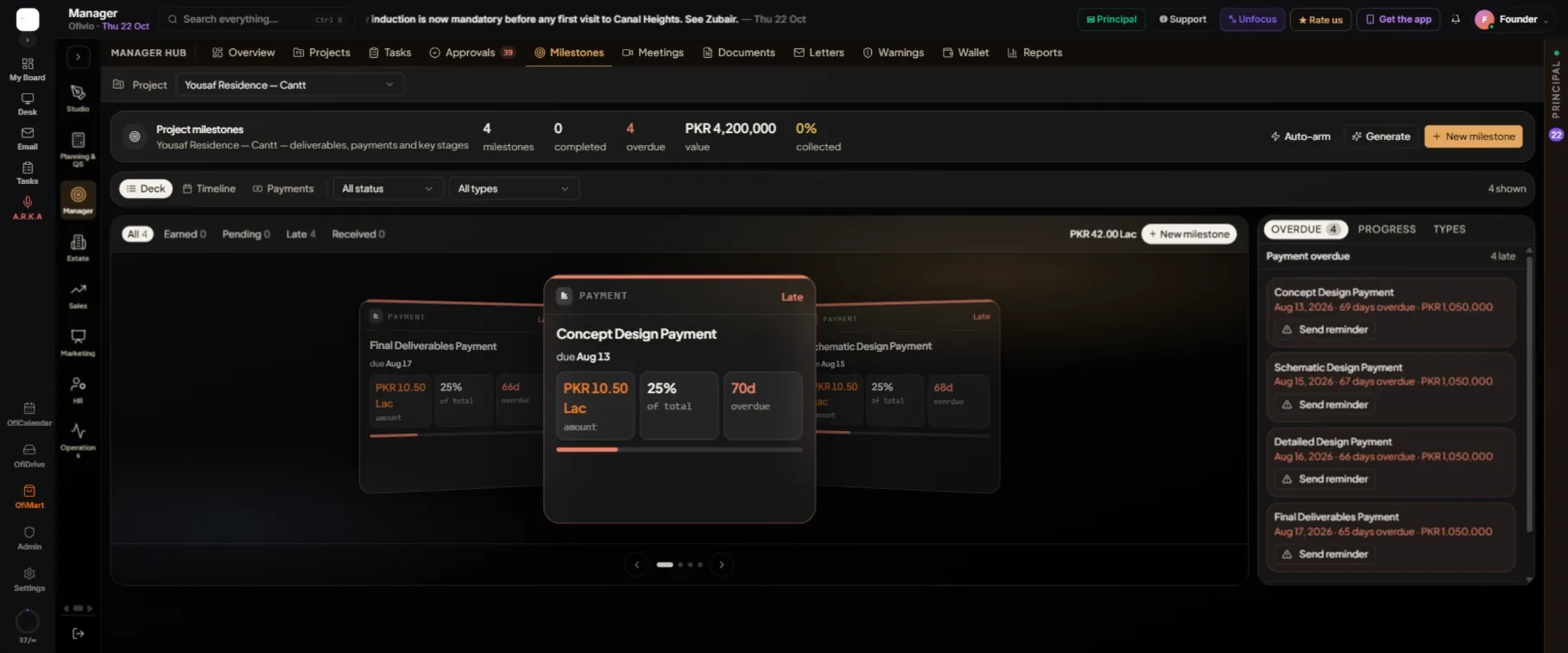The width and height of the screenshot is (1568, 653).
Task: Open the Desk icon in the sidebar
Action: tap(28, 105)
